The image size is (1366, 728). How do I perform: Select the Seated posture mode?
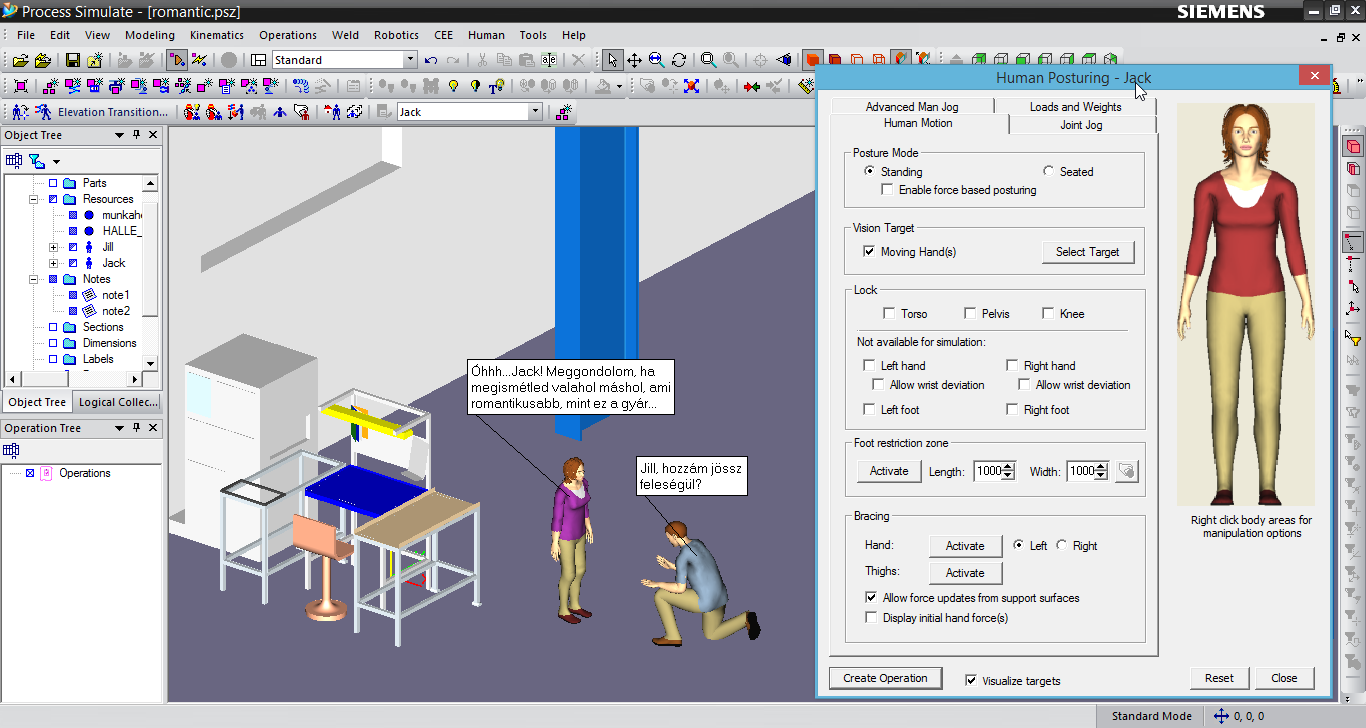(x=1049, y=172)
